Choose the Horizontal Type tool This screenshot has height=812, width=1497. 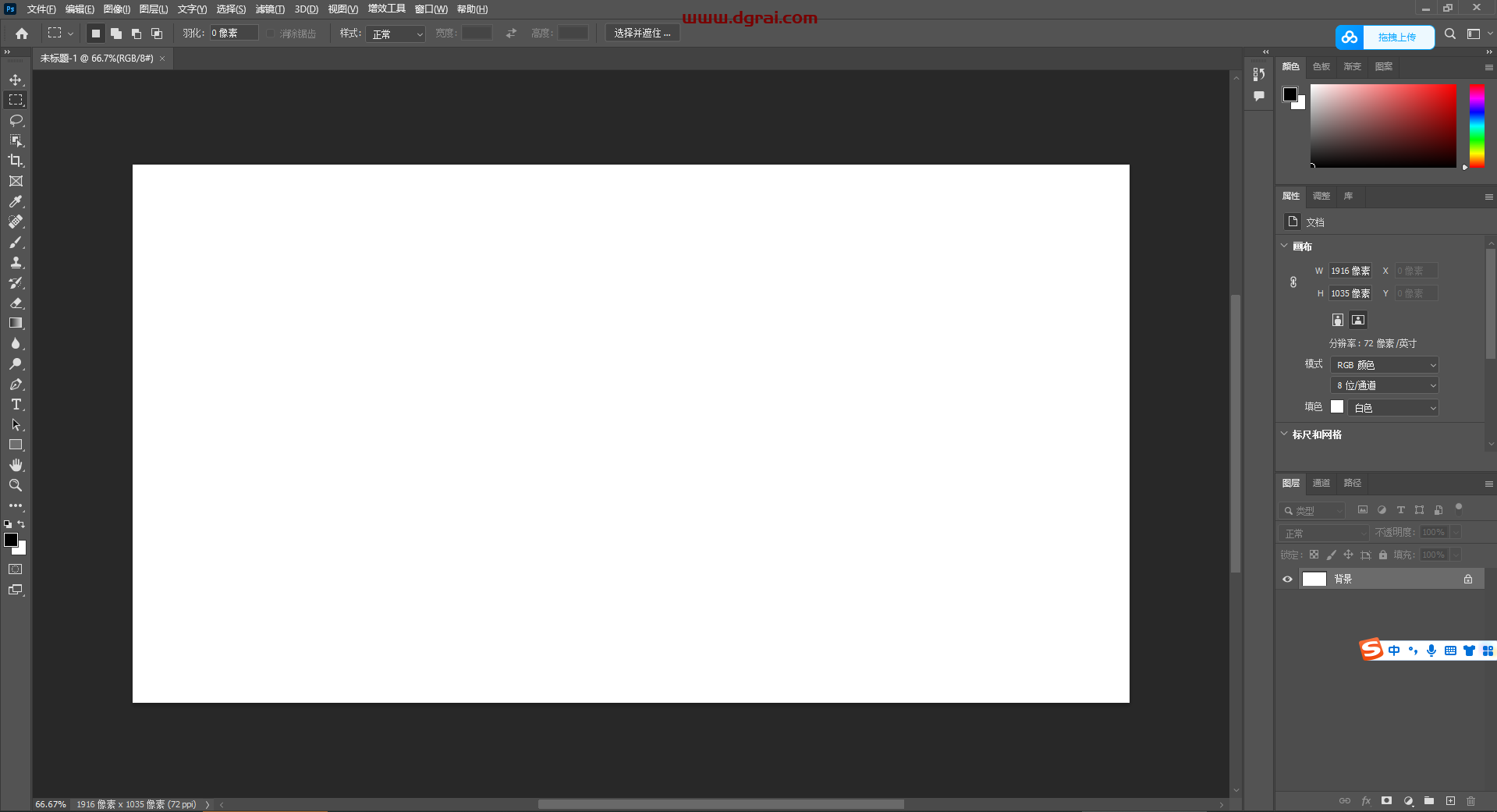tap(16, 404)
